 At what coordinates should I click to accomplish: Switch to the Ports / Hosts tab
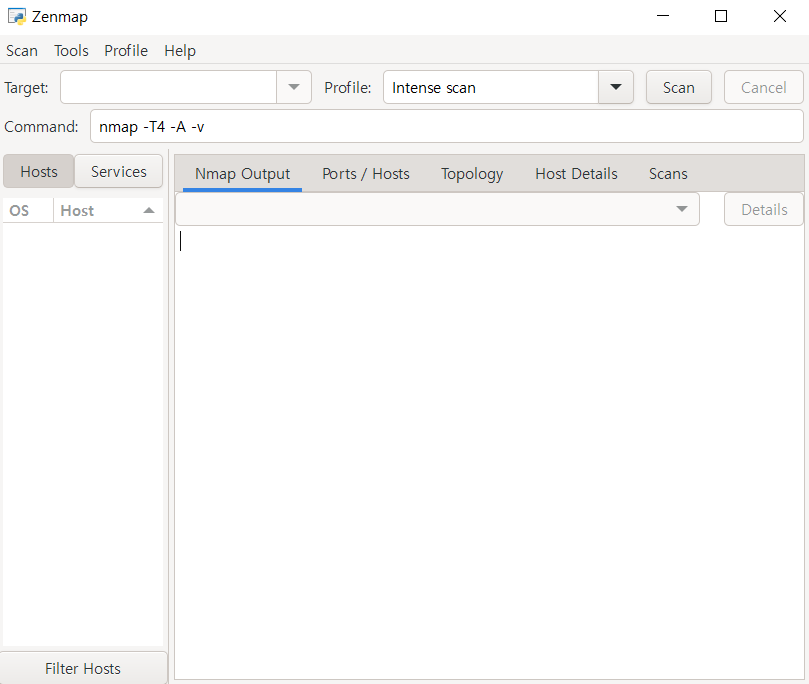(366, 174)
